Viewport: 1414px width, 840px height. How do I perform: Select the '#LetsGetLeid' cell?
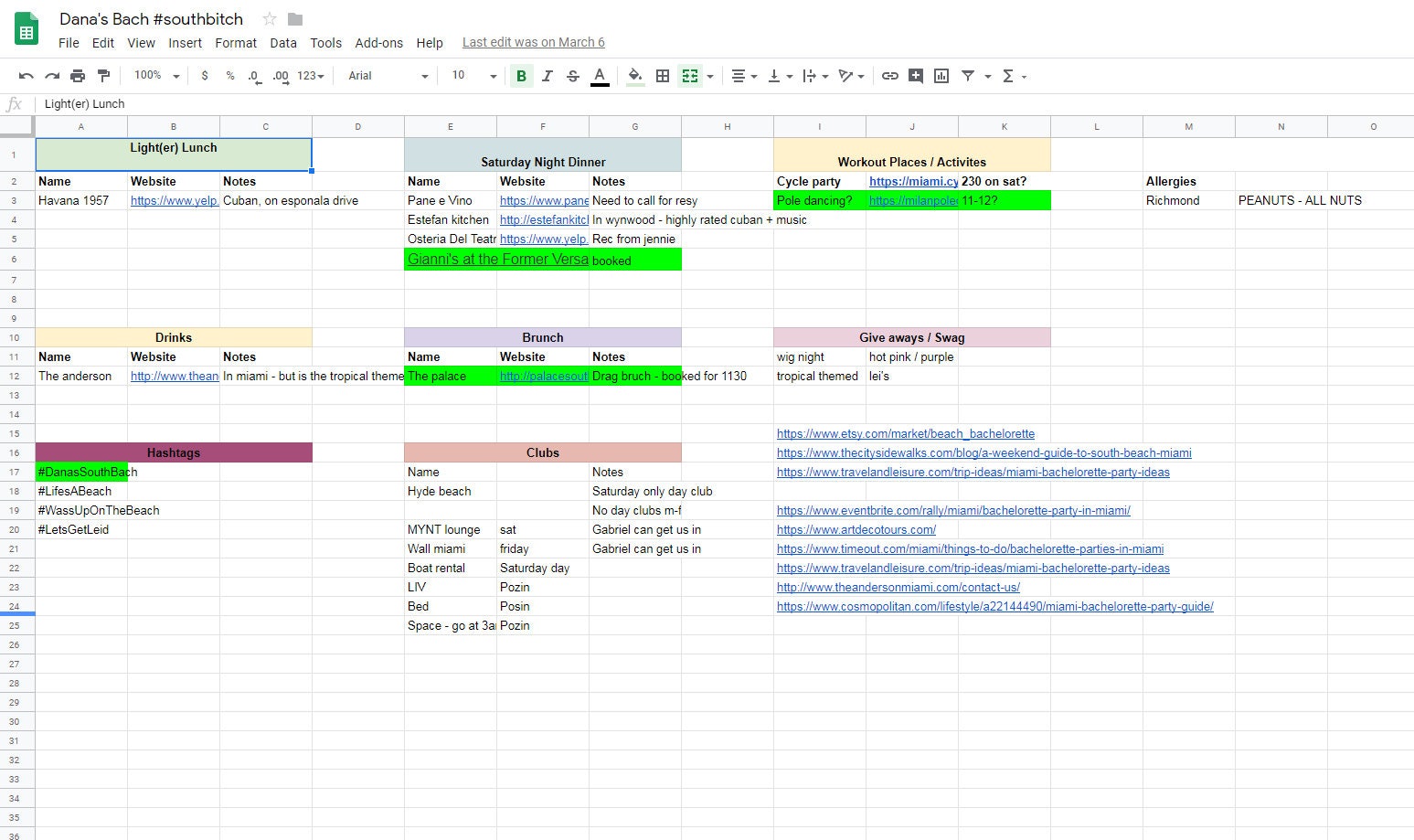(x=81, y=529)
